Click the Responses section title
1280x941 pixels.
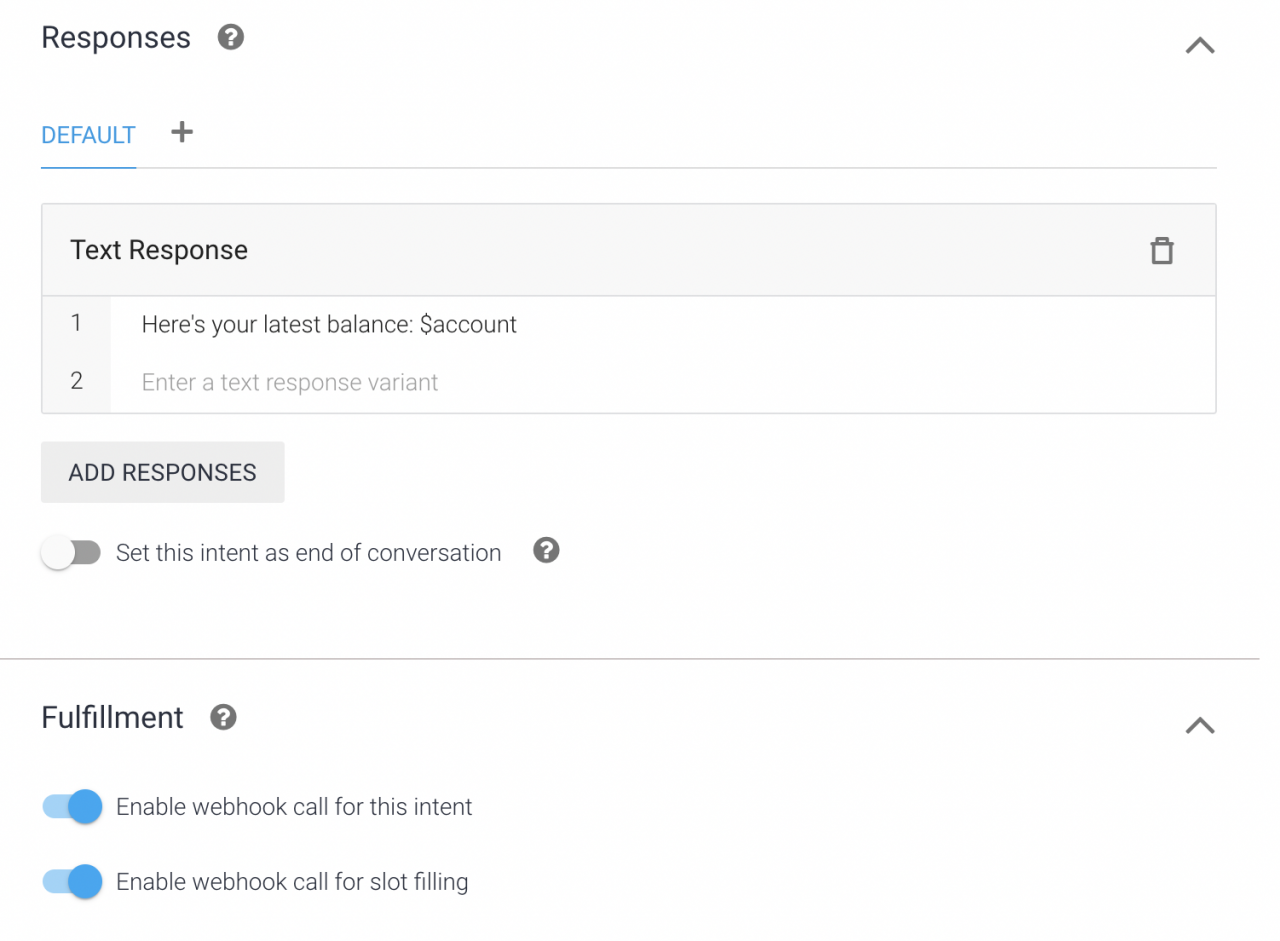[116, 37]
